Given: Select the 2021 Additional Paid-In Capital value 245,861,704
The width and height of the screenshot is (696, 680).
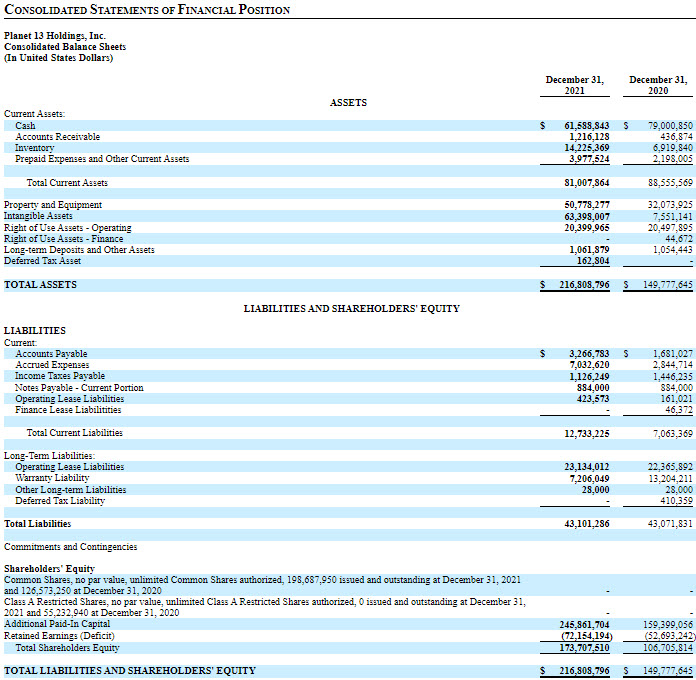Looking at the screenshot, I should [579, 624].
